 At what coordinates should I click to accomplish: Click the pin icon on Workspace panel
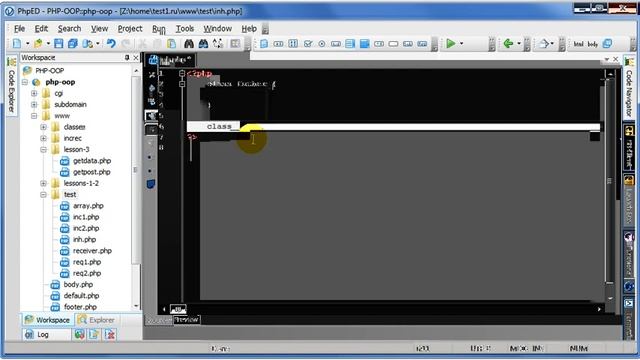click(x=127, y=58)
